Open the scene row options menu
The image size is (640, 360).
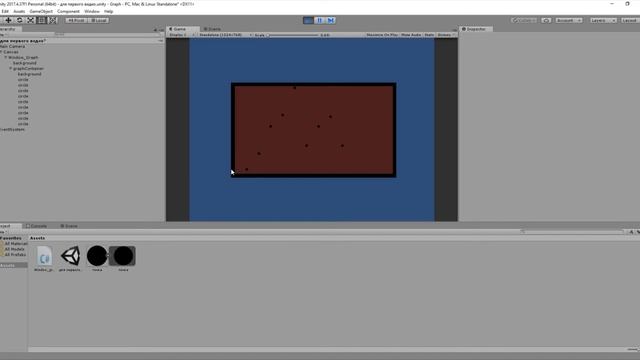[x=161, y=41]
